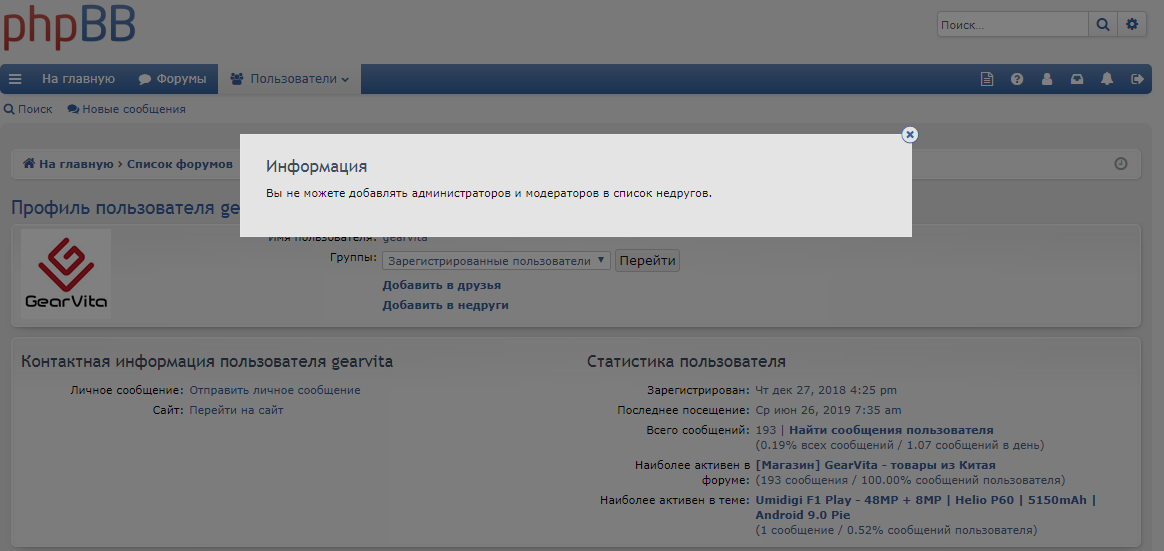This screenshot has width=1164, height=551.
Task: Click the logout arrow icon
Action: coord(1137,79)
